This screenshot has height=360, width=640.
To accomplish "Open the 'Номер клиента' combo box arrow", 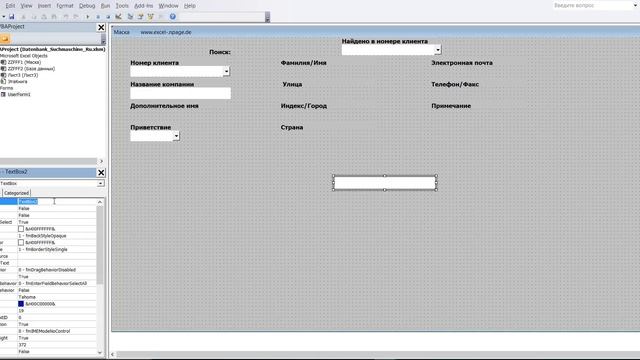I will (x=227, y=71).
